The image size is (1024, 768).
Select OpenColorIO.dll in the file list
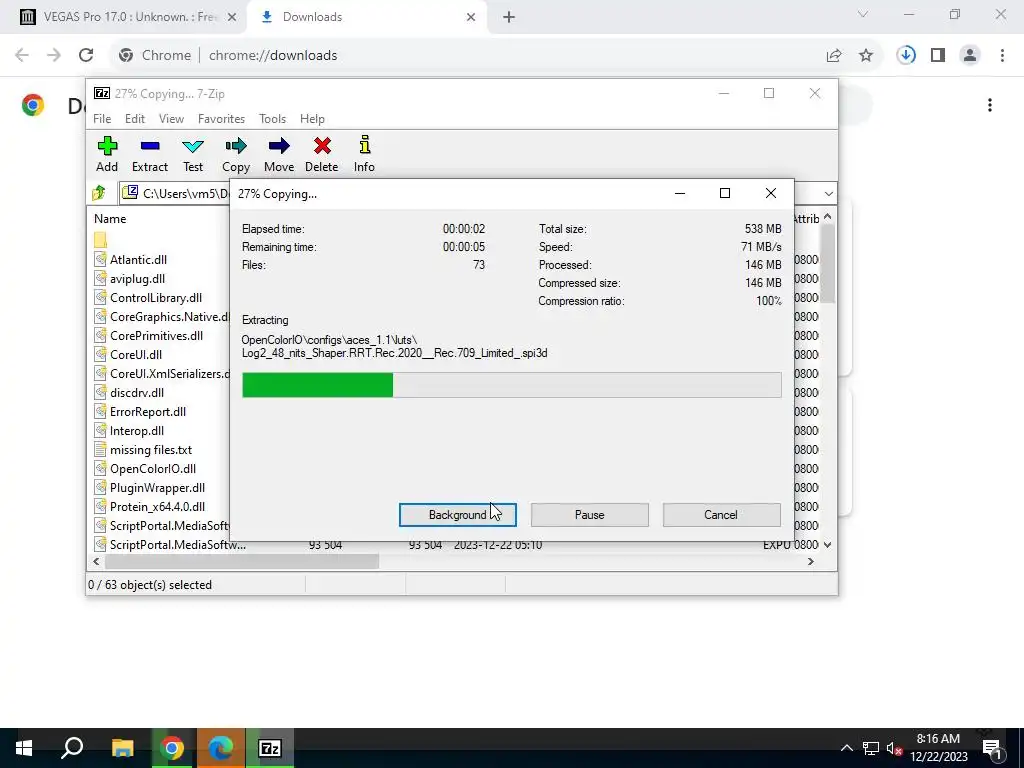(153, 468)
